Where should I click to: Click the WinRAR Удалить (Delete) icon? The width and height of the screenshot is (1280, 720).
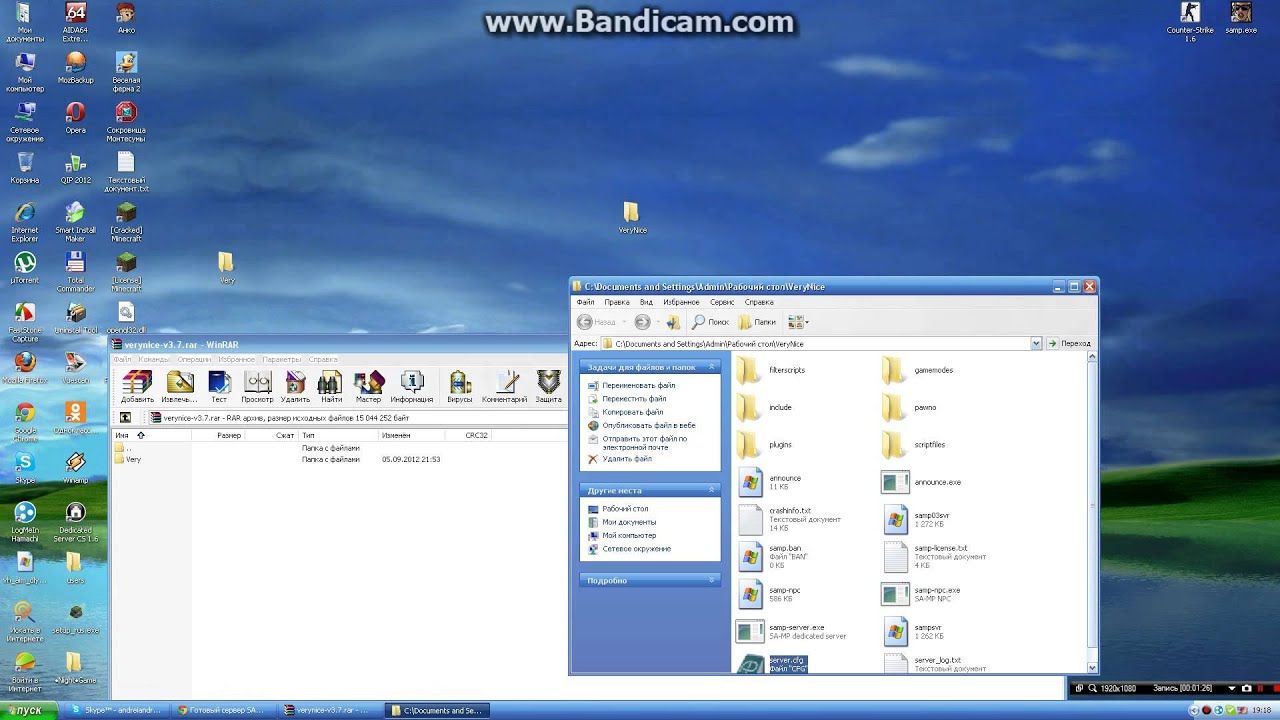(x=295, y=386)
